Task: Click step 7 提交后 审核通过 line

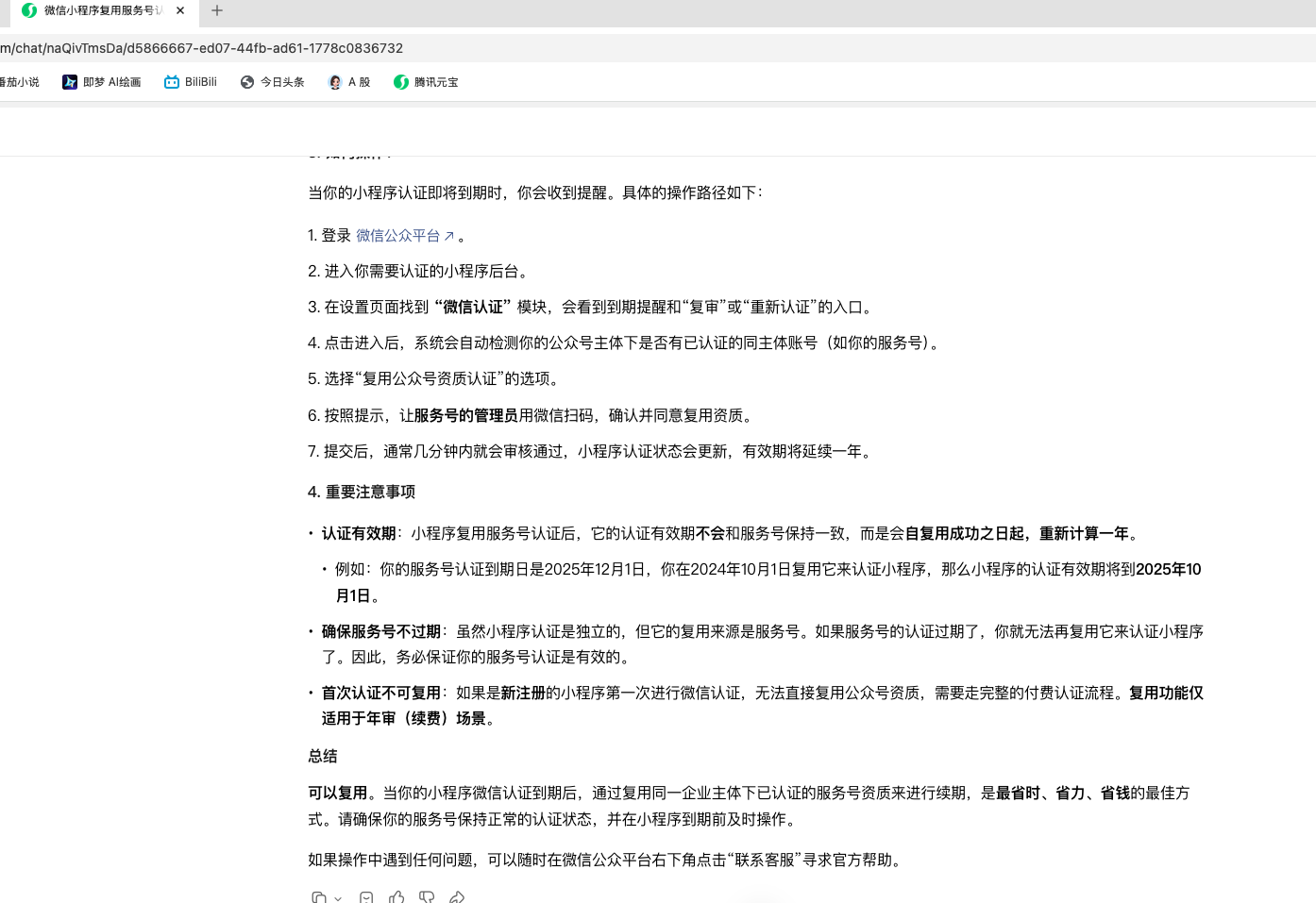Action: pyautogui.click(x=592, y=451)
